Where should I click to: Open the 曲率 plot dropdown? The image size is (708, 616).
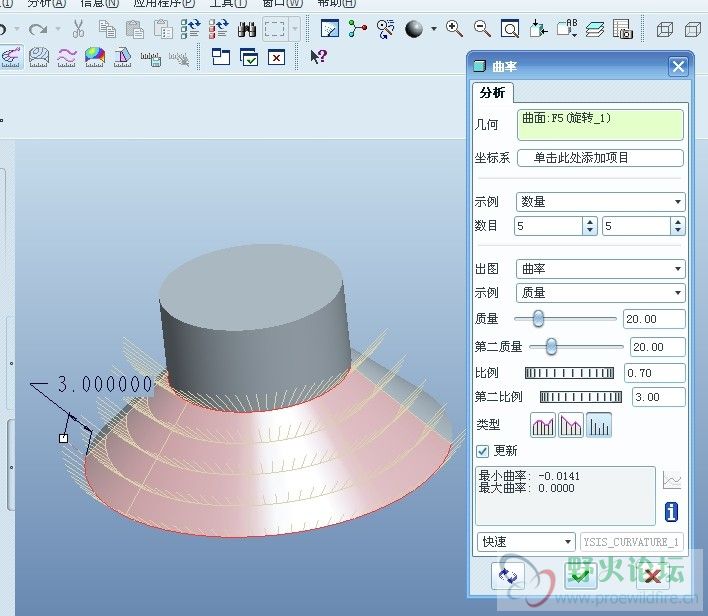point(601,269)
